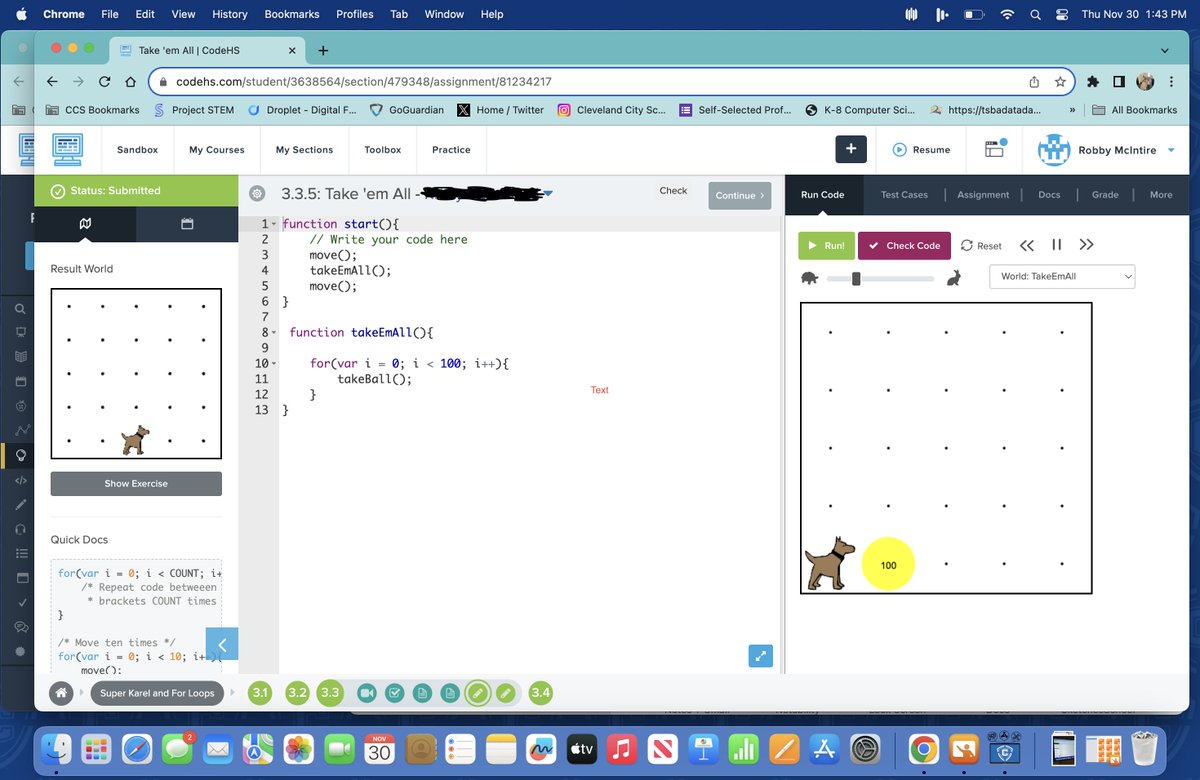
Task: Click the plus create button
Action: tap(851, 149)
